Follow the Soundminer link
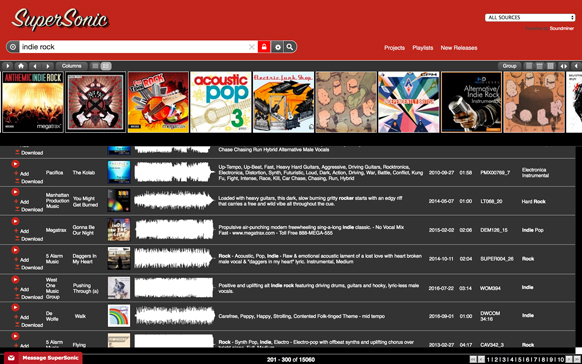Image resolution: width=582 pixels, height=364 pixels. (x=562, y=28)
